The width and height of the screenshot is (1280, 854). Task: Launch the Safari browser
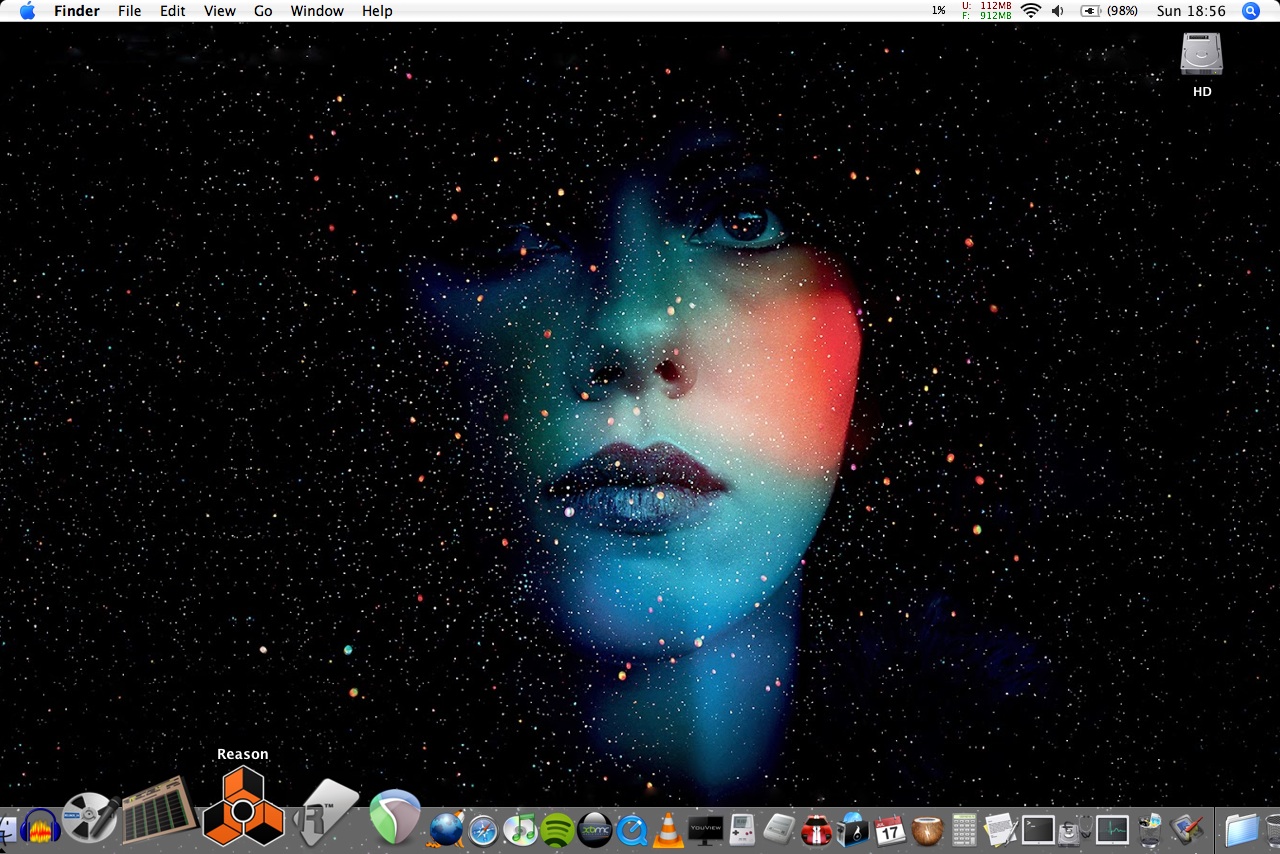[x=482, y=830]
